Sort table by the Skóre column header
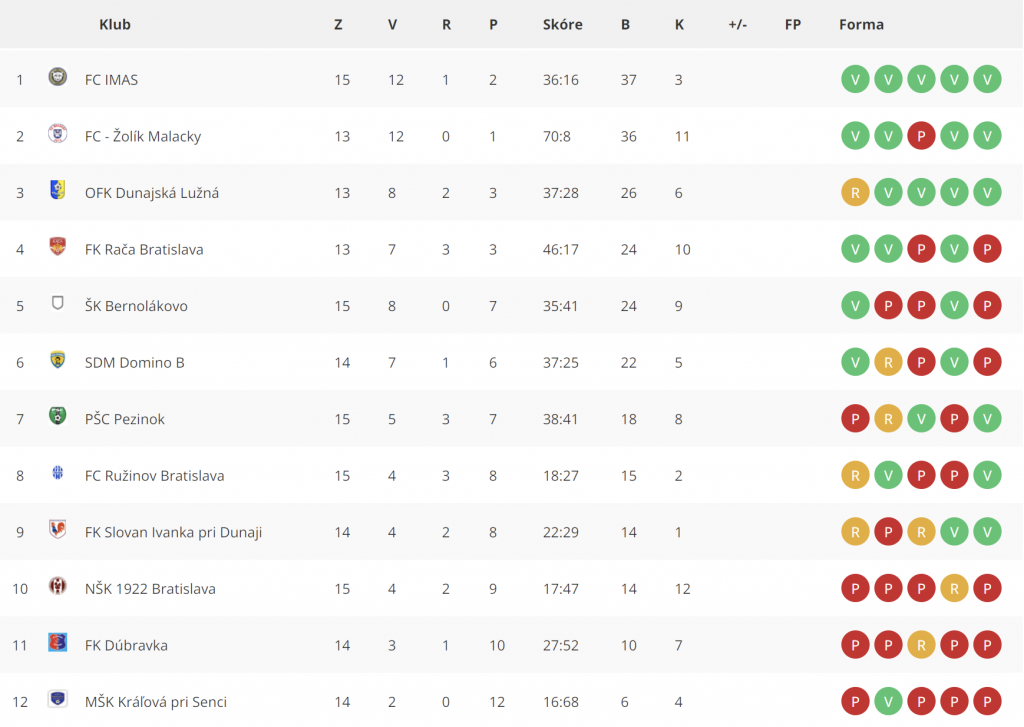Image resolution: width=1024 pixels, height=727 pixels. [x=562, y=25]
